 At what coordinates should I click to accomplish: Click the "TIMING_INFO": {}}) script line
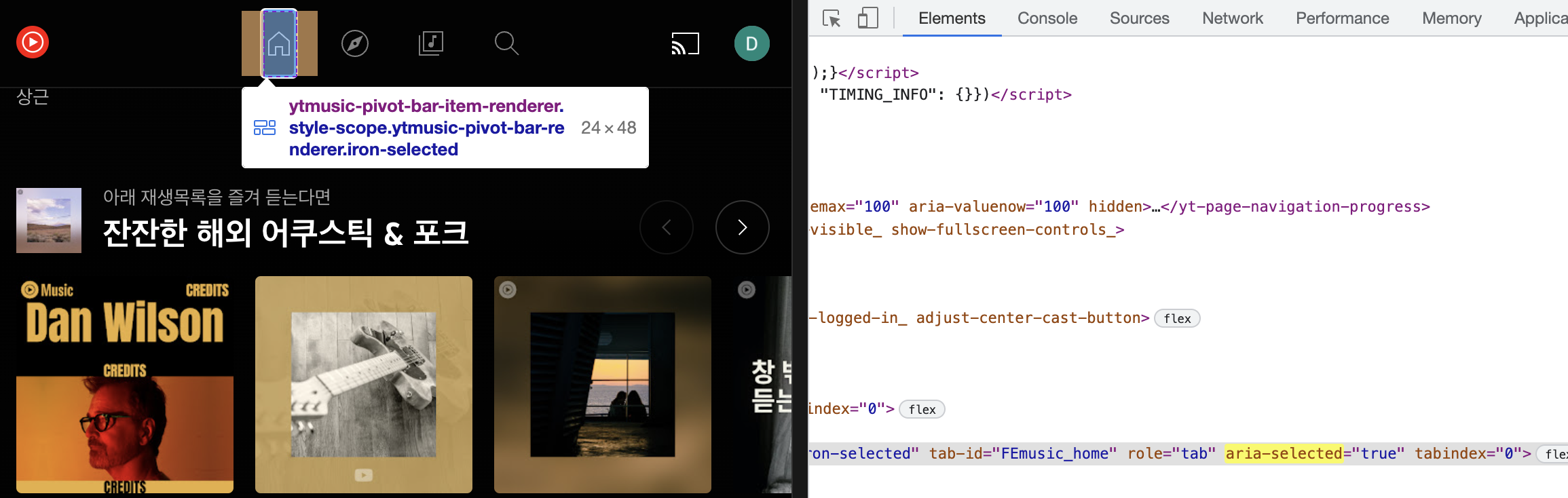tap(946, 94)
